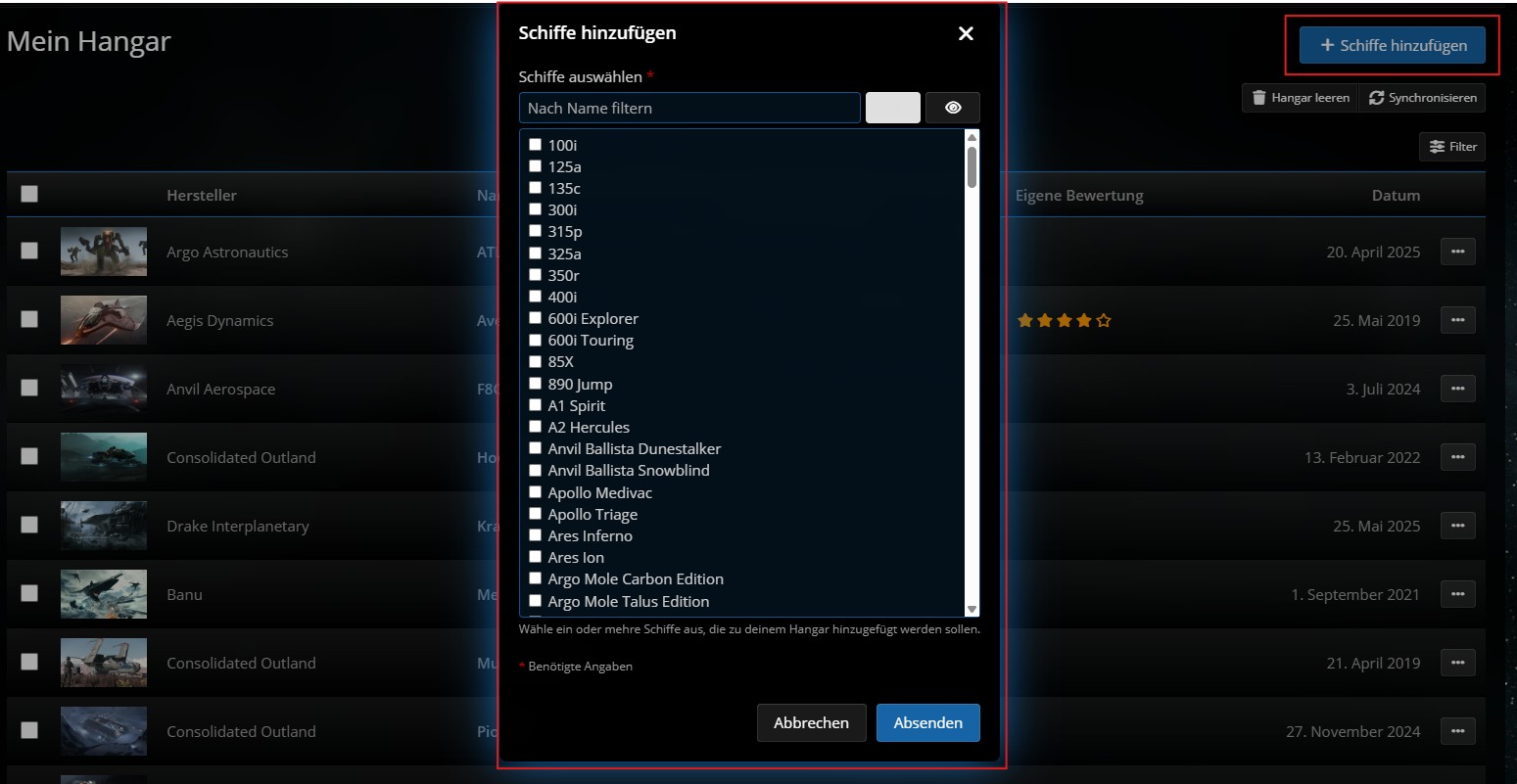Image resolution: width=1517 pixels, height=784 pixels.
Task: Click the scroll-down arrow of ship list
Action: [x=972, y=609]
